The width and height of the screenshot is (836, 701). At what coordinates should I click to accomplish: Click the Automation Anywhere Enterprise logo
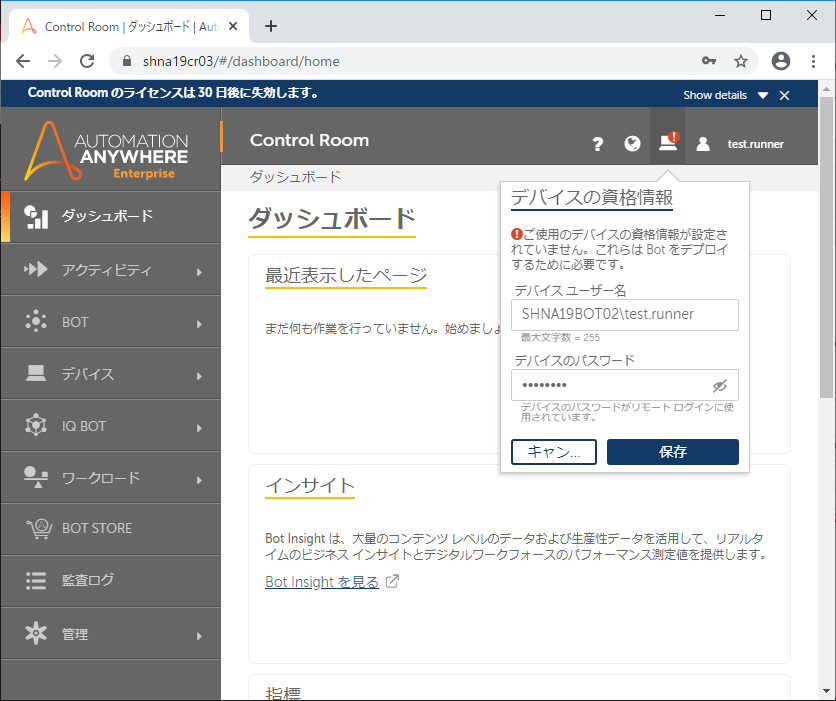tap(106, 151)
